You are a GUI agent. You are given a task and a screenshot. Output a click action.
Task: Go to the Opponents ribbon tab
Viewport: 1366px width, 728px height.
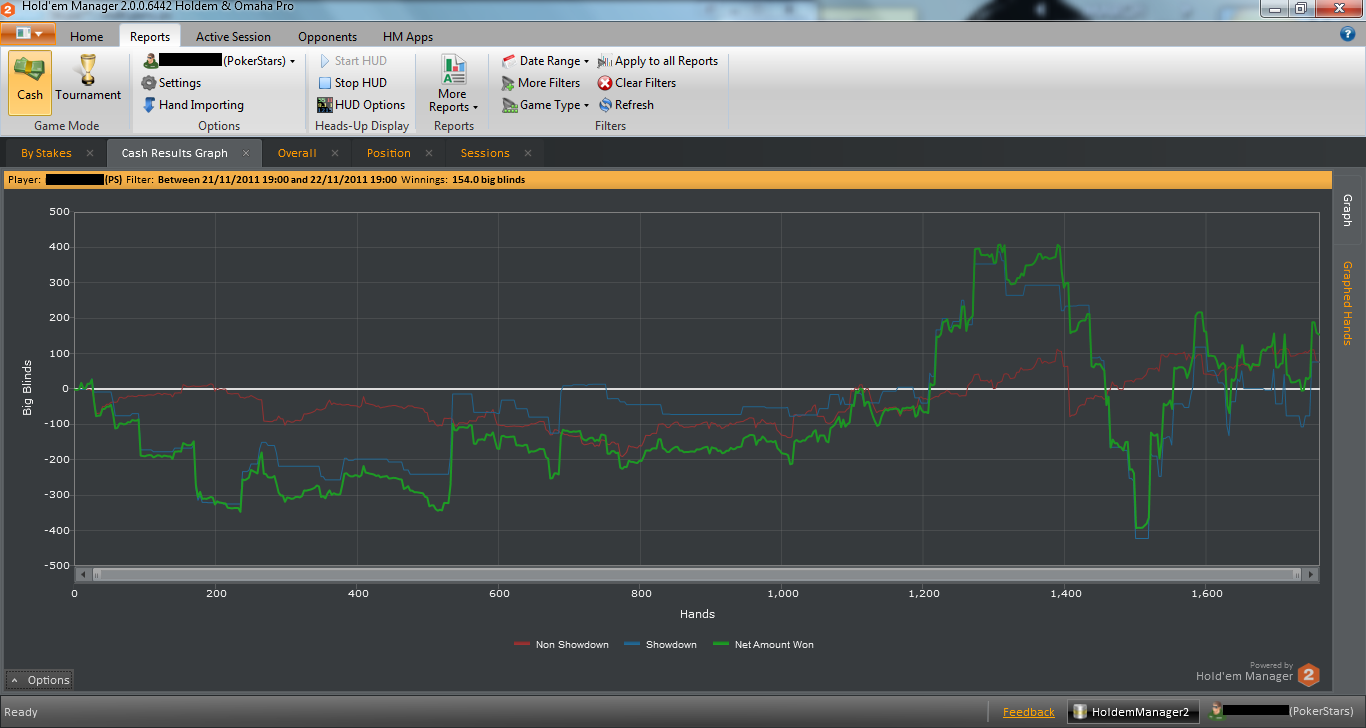(327, 37)
